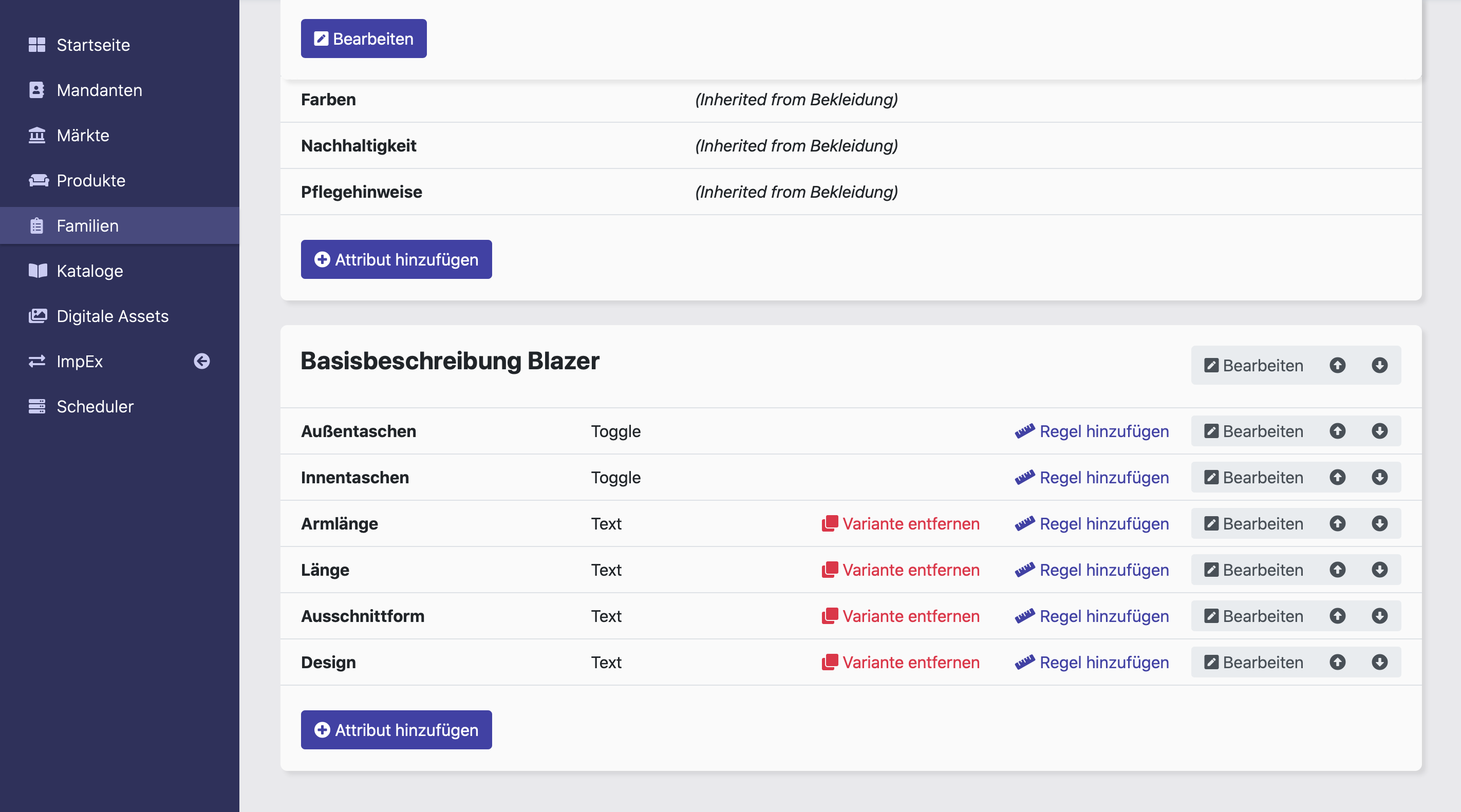Move Basisbeschreibung Blazer group up
The width and height of the screenshot is (1461, 812).
click(x=1337, y=365)
